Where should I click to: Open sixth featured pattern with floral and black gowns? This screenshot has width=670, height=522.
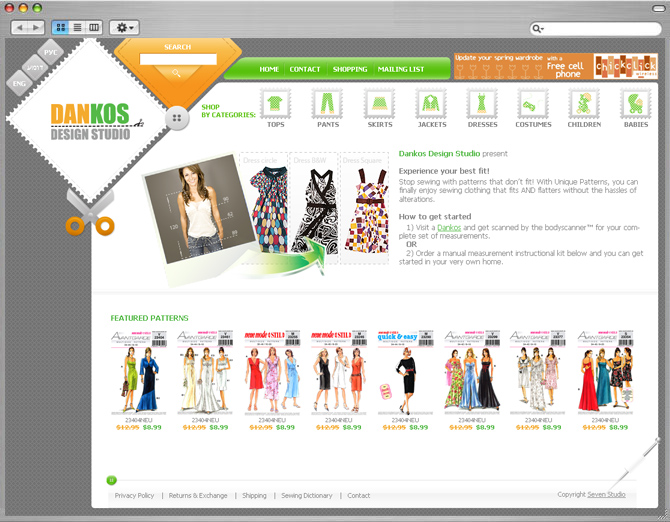pos(472,372)
